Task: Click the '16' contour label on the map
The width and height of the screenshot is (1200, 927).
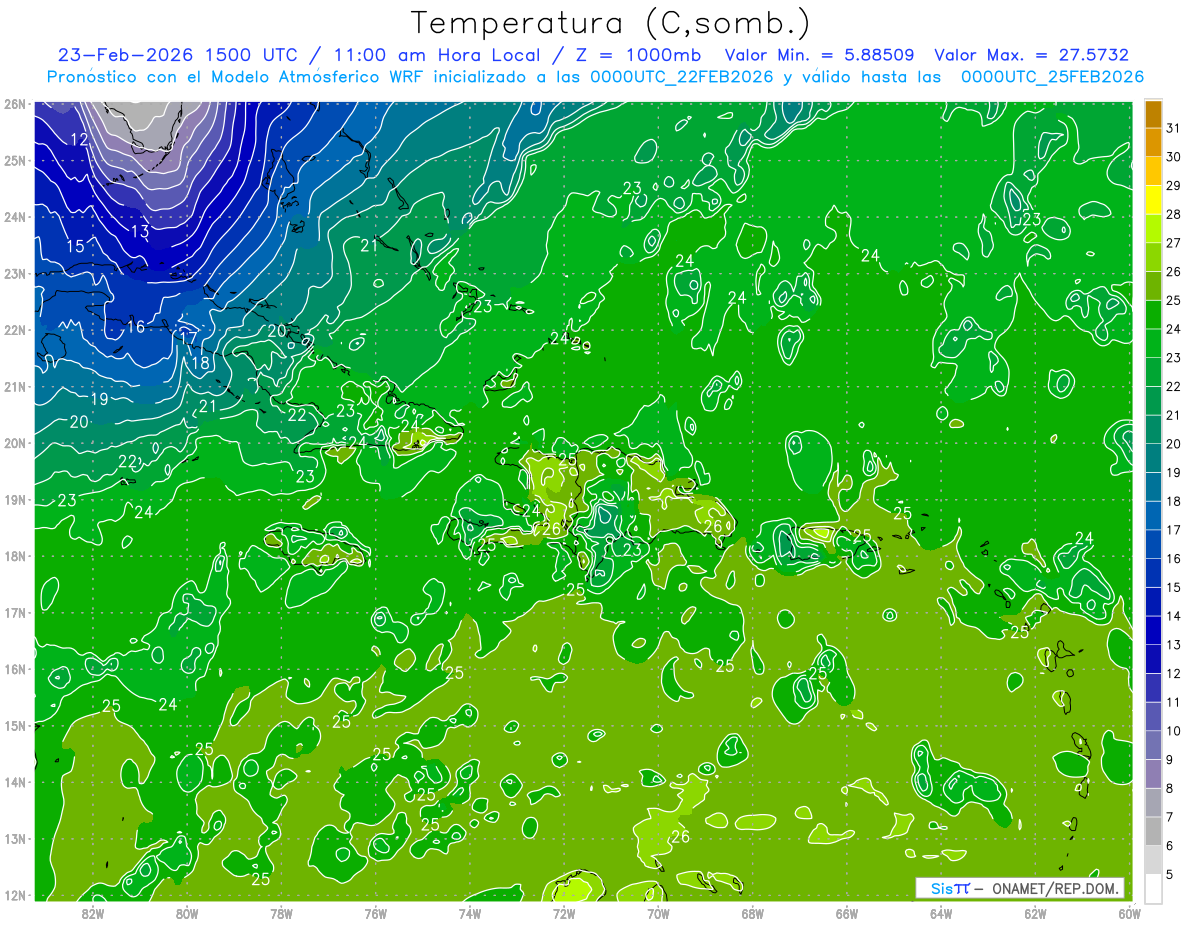Action: coord(136,327)
